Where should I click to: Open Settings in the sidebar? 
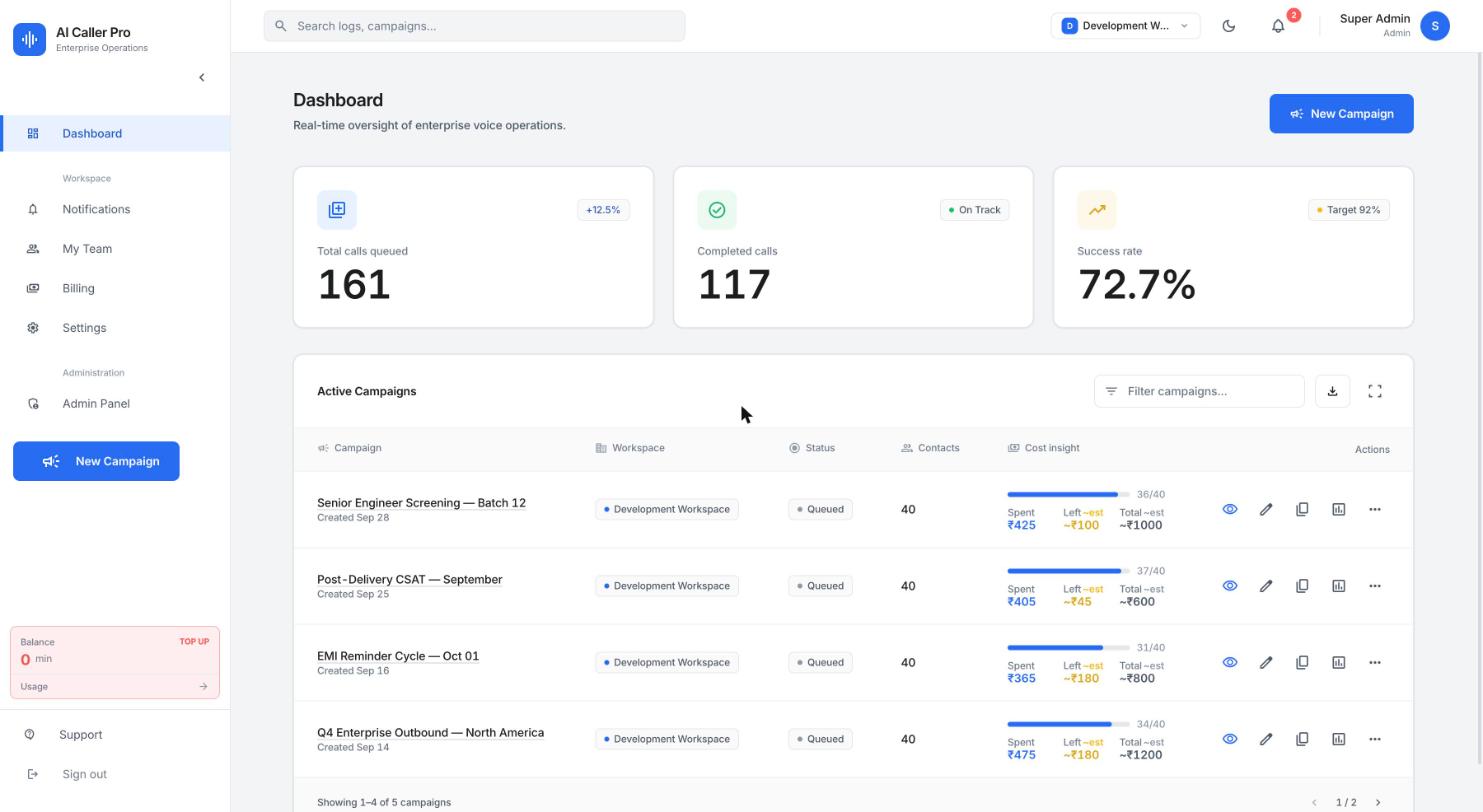coord(115,328)
